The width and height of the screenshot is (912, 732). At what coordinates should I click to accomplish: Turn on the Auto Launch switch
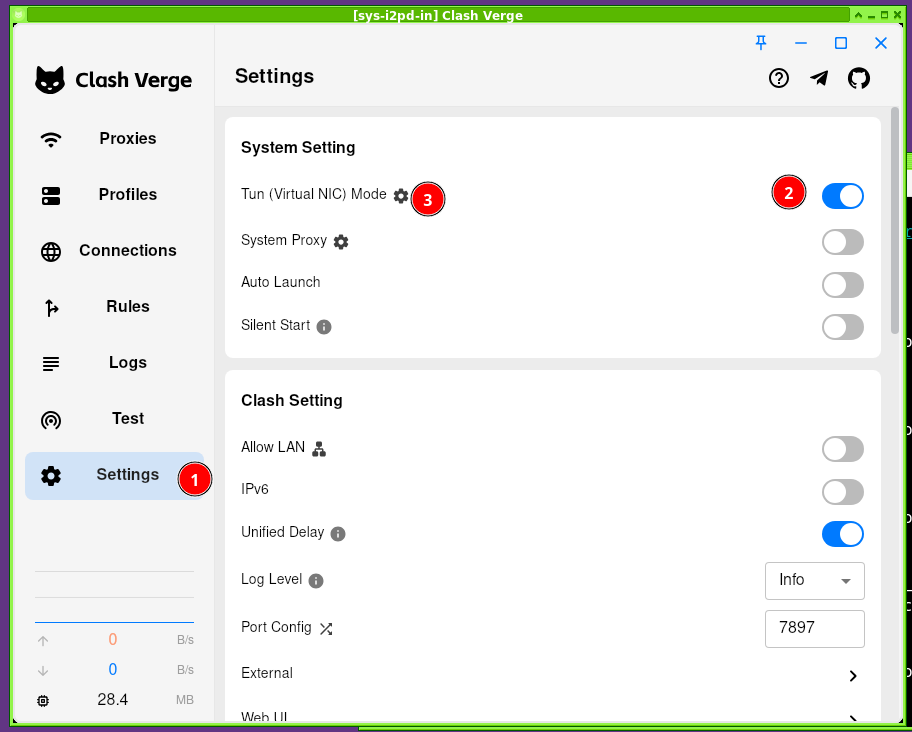(843, 285)
